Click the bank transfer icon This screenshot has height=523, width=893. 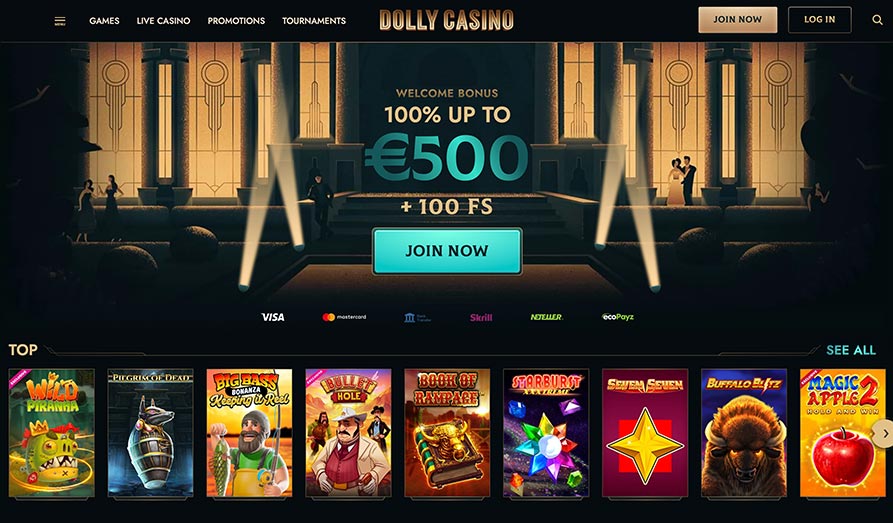click(x=417, y=317)
